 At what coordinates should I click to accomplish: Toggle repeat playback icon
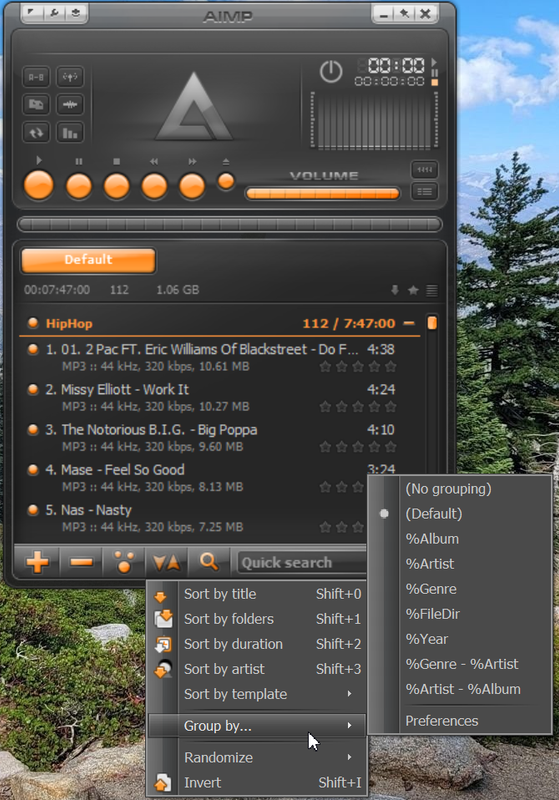(36, 133)
